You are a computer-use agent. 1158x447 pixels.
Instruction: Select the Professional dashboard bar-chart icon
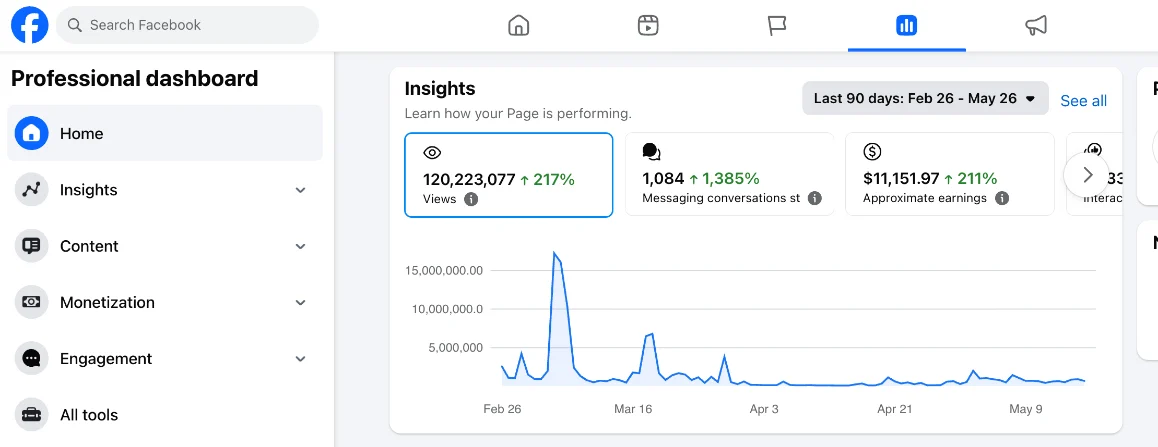(906, 26)
